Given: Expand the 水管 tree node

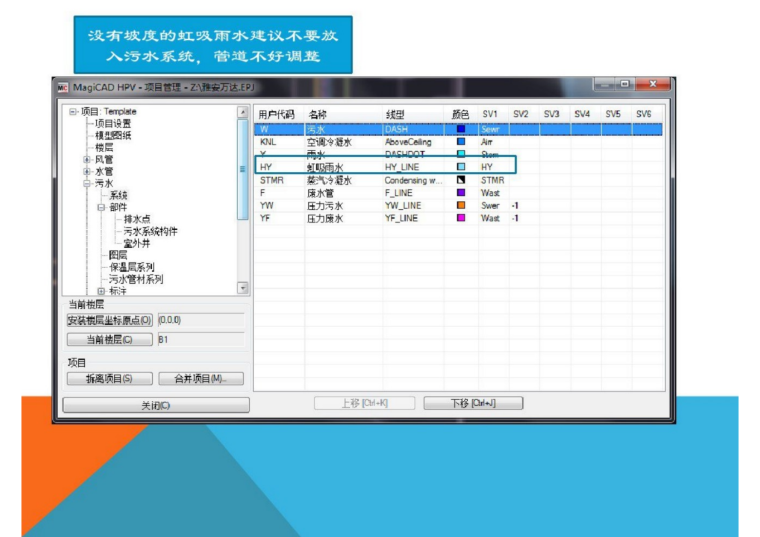Looking at the screenshot, I should 87,172.
